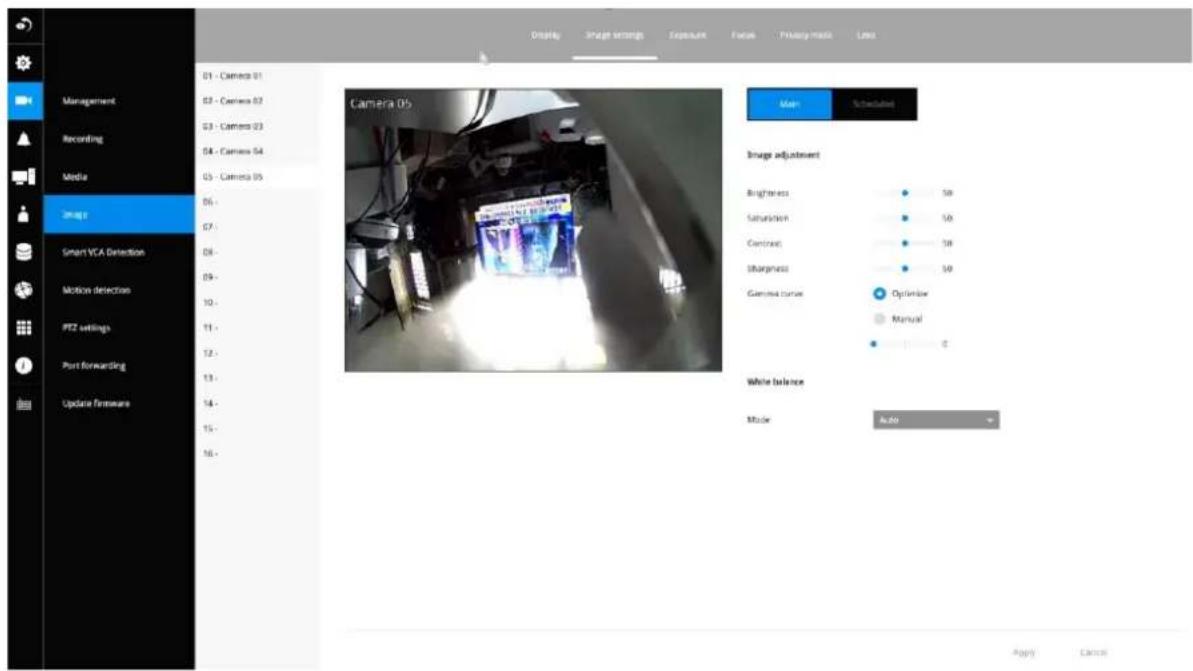Click the Contrast slider

(905, 243)
